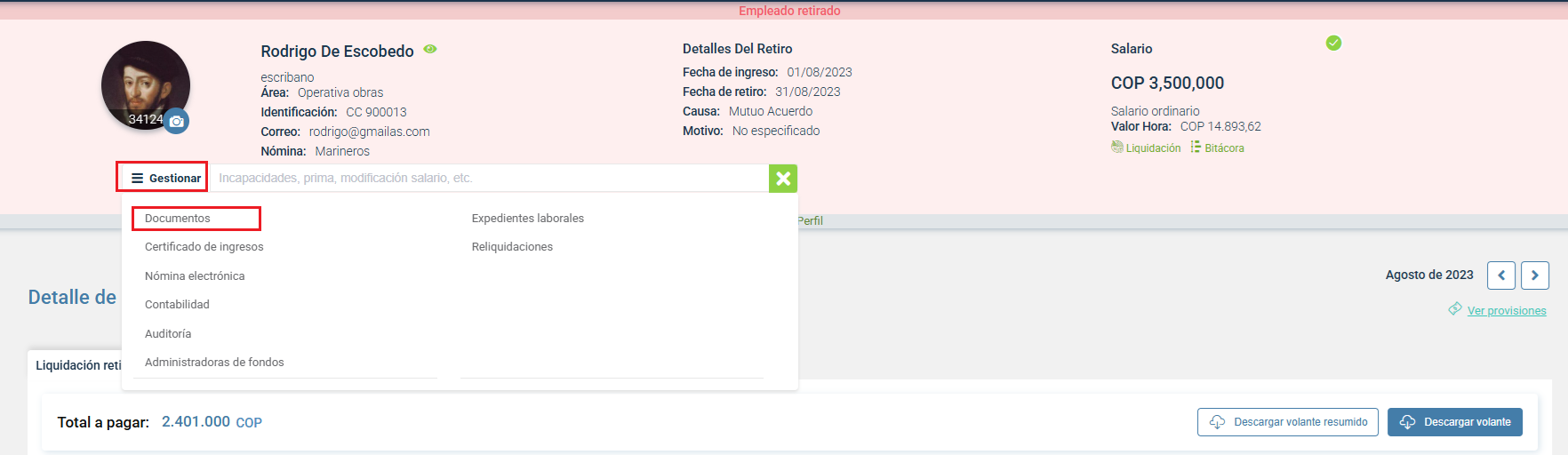
Task: Open Expedientes laborales entry
Action: [x=528, y=219]
